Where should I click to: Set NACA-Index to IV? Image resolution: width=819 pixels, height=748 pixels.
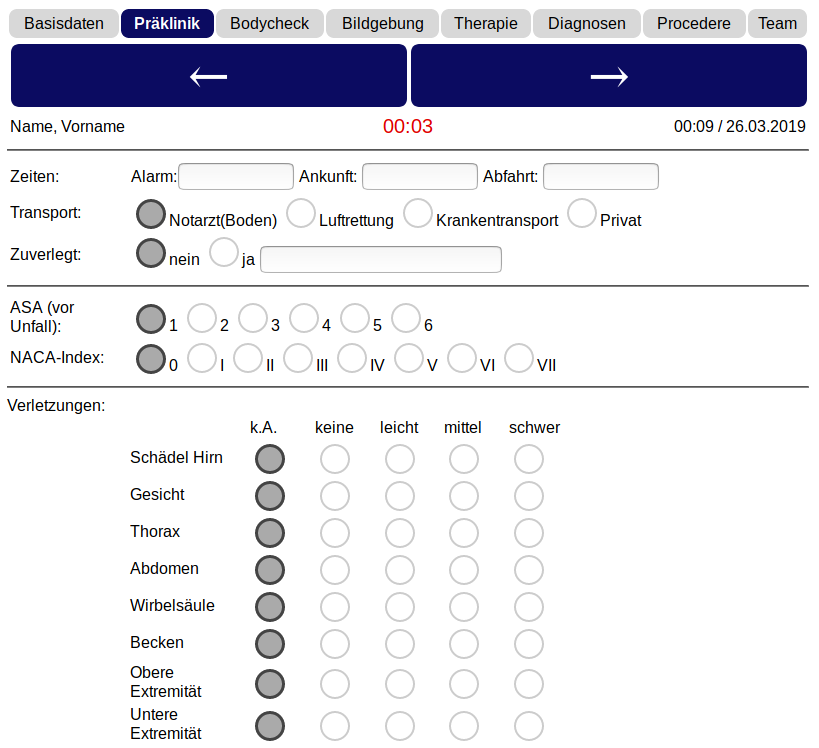coord(352,358)
